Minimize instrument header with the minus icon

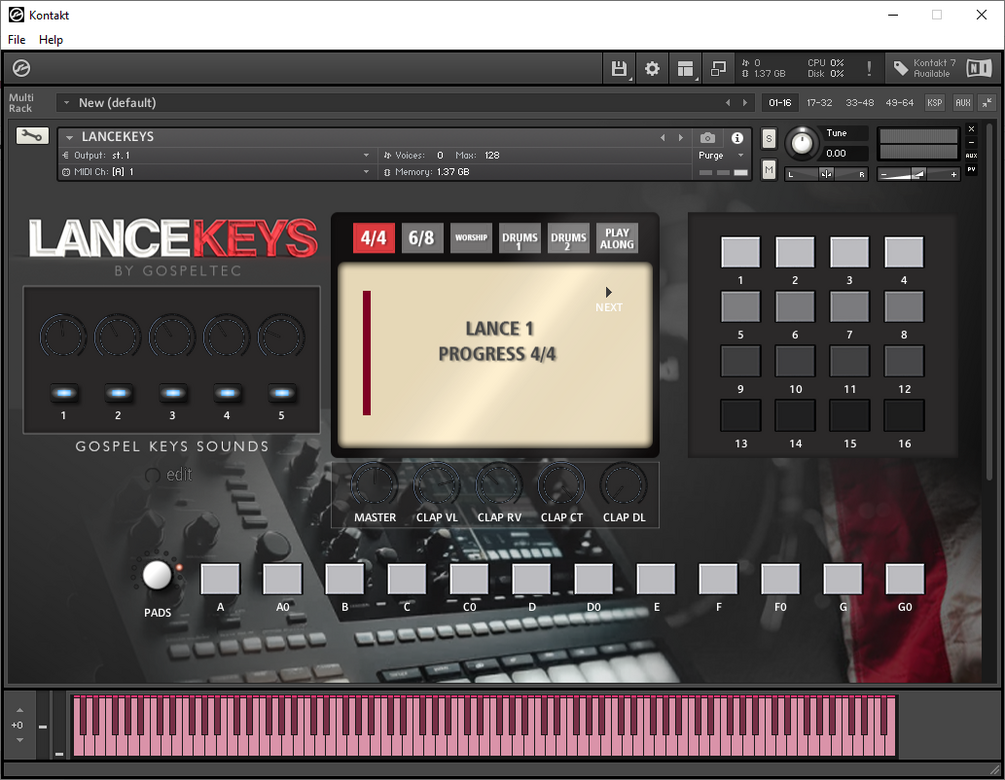pos(972,142)
